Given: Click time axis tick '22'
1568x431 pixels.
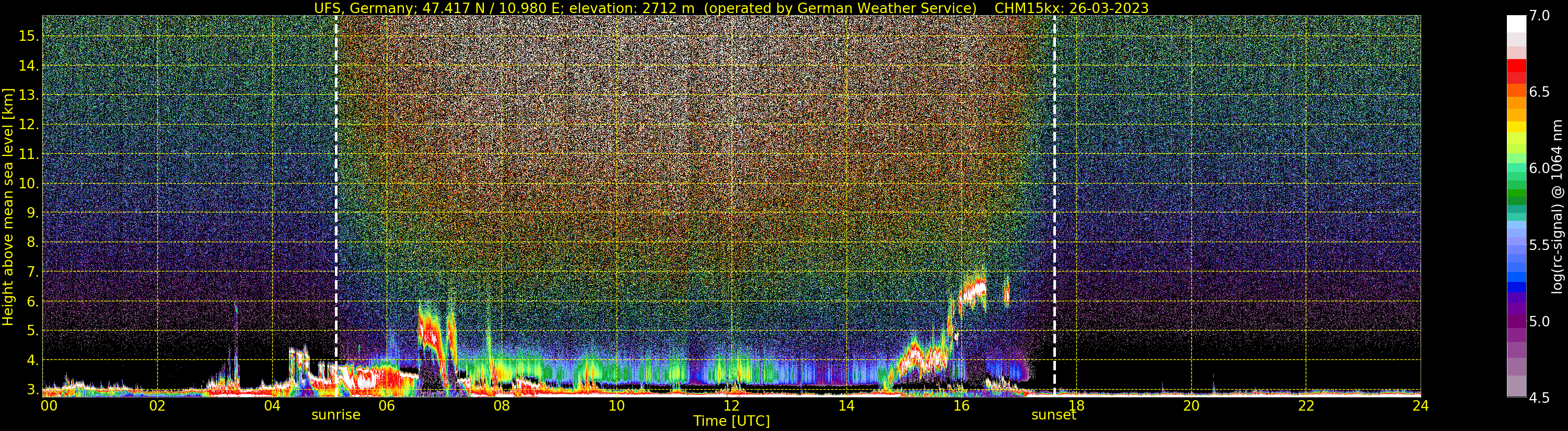Looking at the screenshot, I should [x=1306, y=406].
